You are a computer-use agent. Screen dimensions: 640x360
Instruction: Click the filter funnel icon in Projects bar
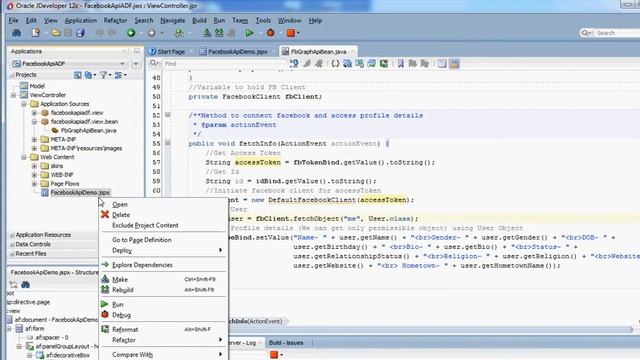point(103,75)
